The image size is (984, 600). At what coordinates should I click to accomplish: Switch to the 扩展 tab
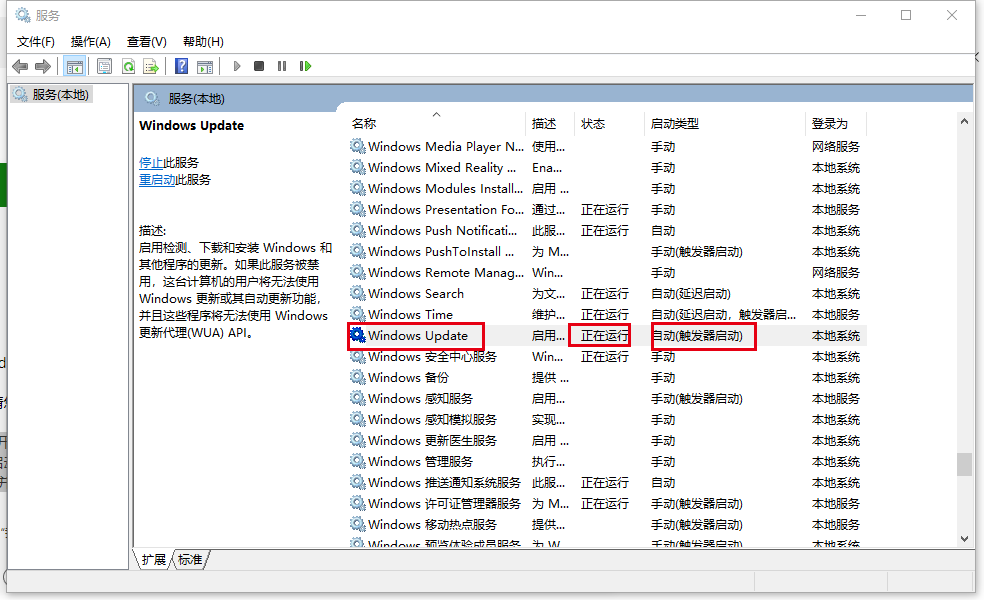tap(154, 559)
